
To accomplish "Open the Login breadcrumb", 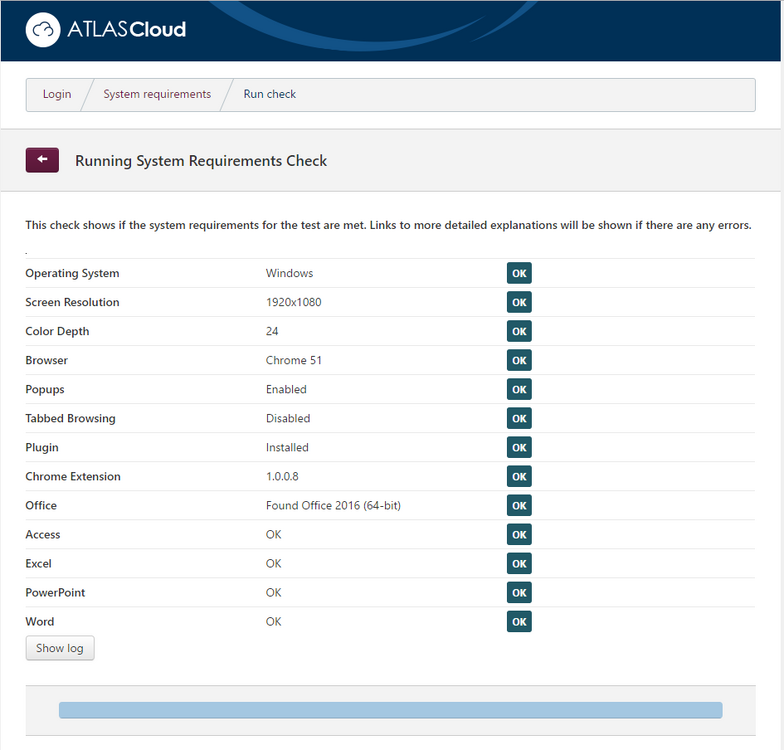I will click(x=57, y=94).
